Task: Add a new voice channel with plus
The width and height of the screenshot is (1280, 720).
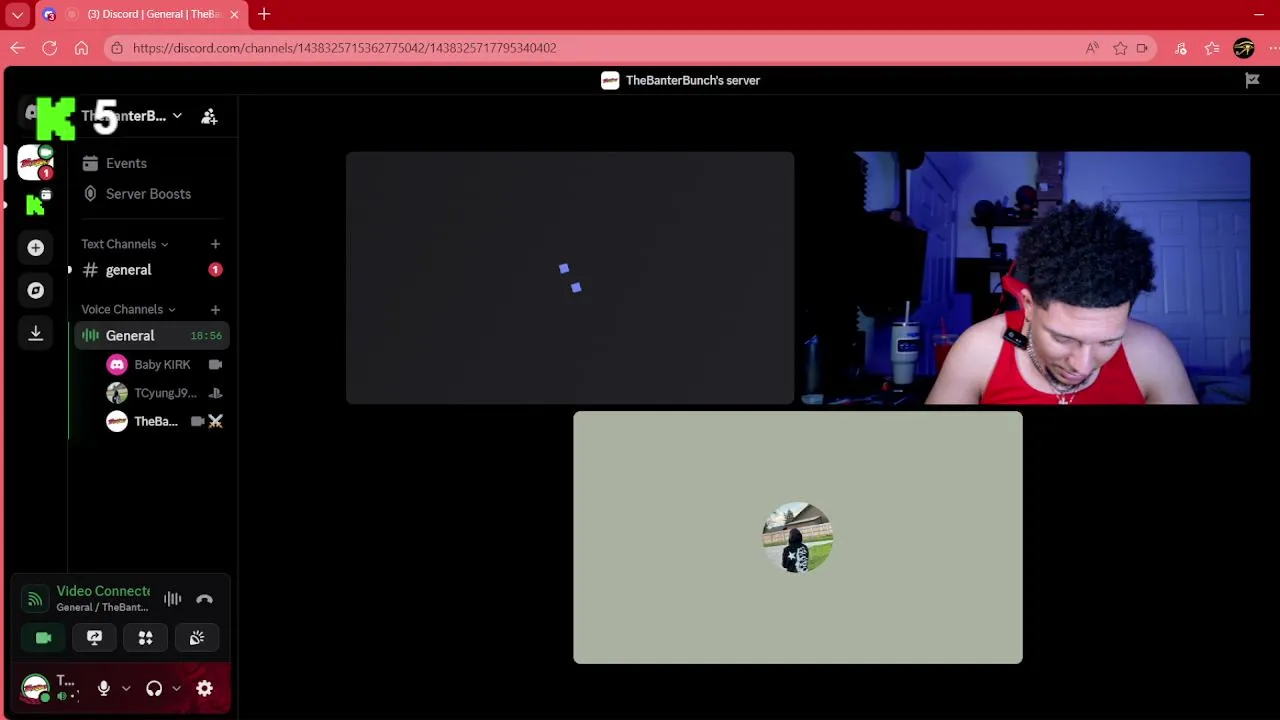Action: click(x=215, y=310)
